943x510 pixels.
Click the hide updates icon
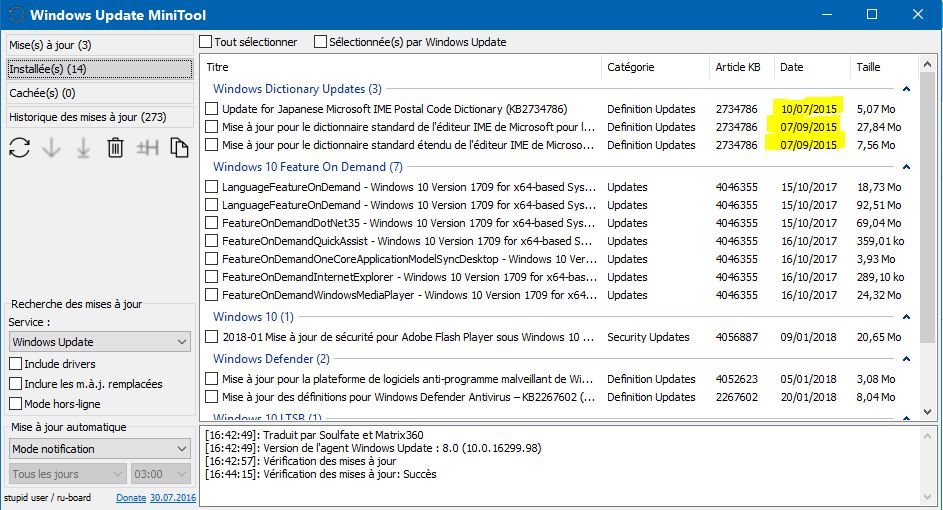147,147
